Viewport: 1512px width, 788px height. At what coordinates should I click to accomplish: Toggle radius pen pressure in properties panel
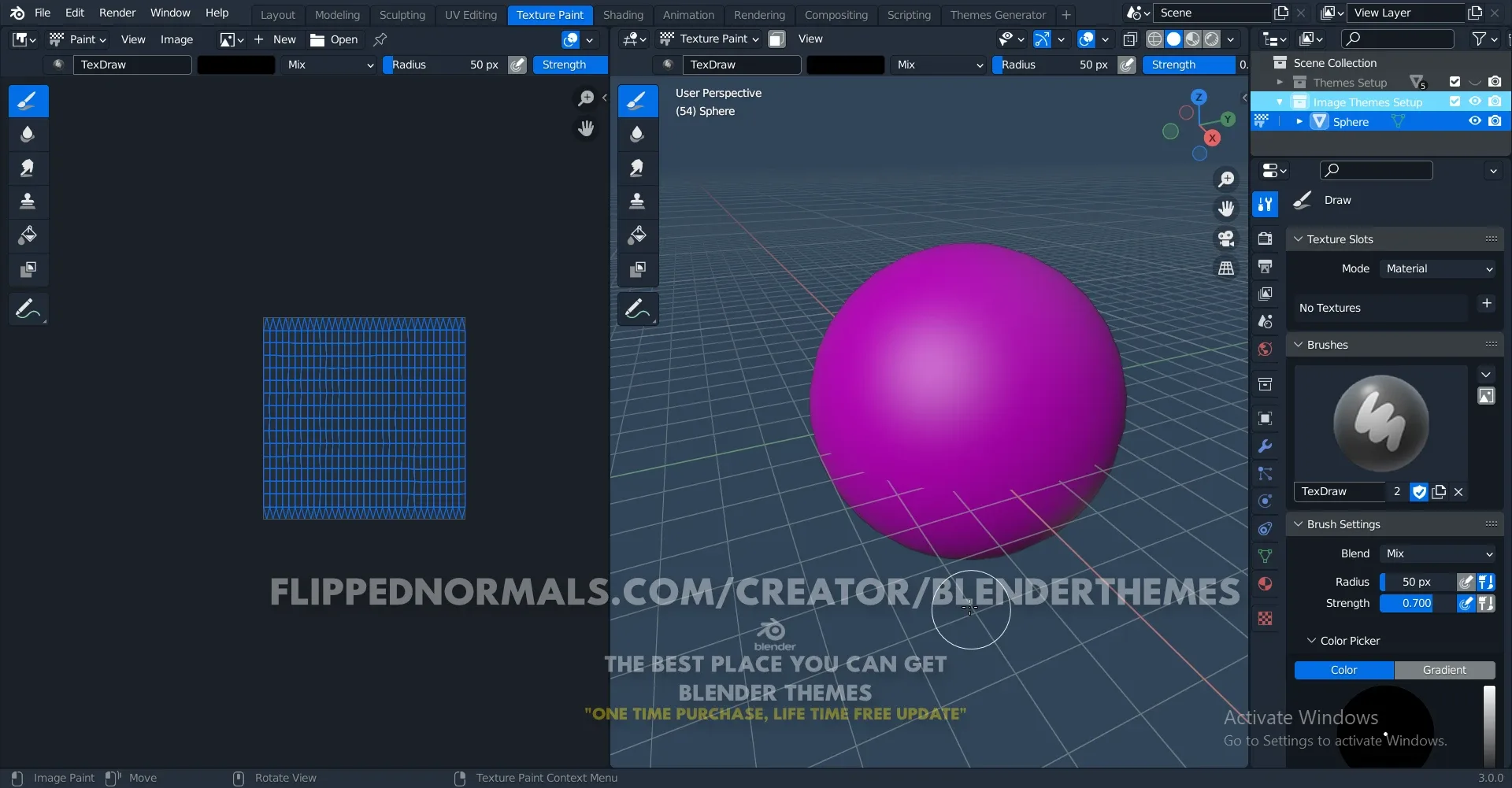click(x=1466, y=582)
